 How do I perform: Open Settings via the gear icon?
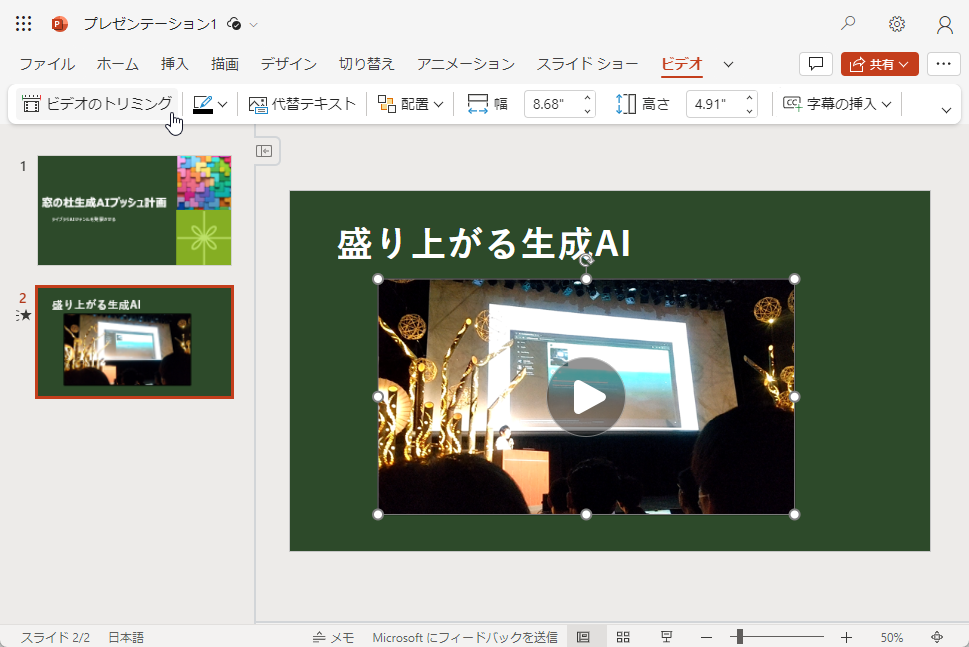[x=896, y=23]
